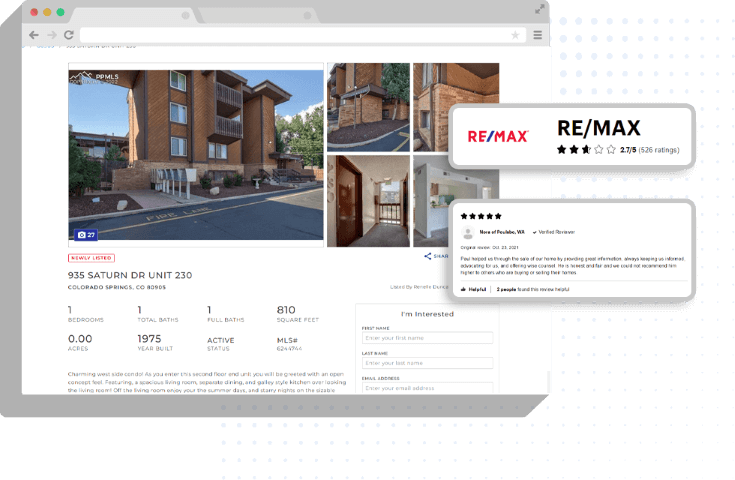Click the address 935 Saturn Dr Unit 230

point(130,275)
